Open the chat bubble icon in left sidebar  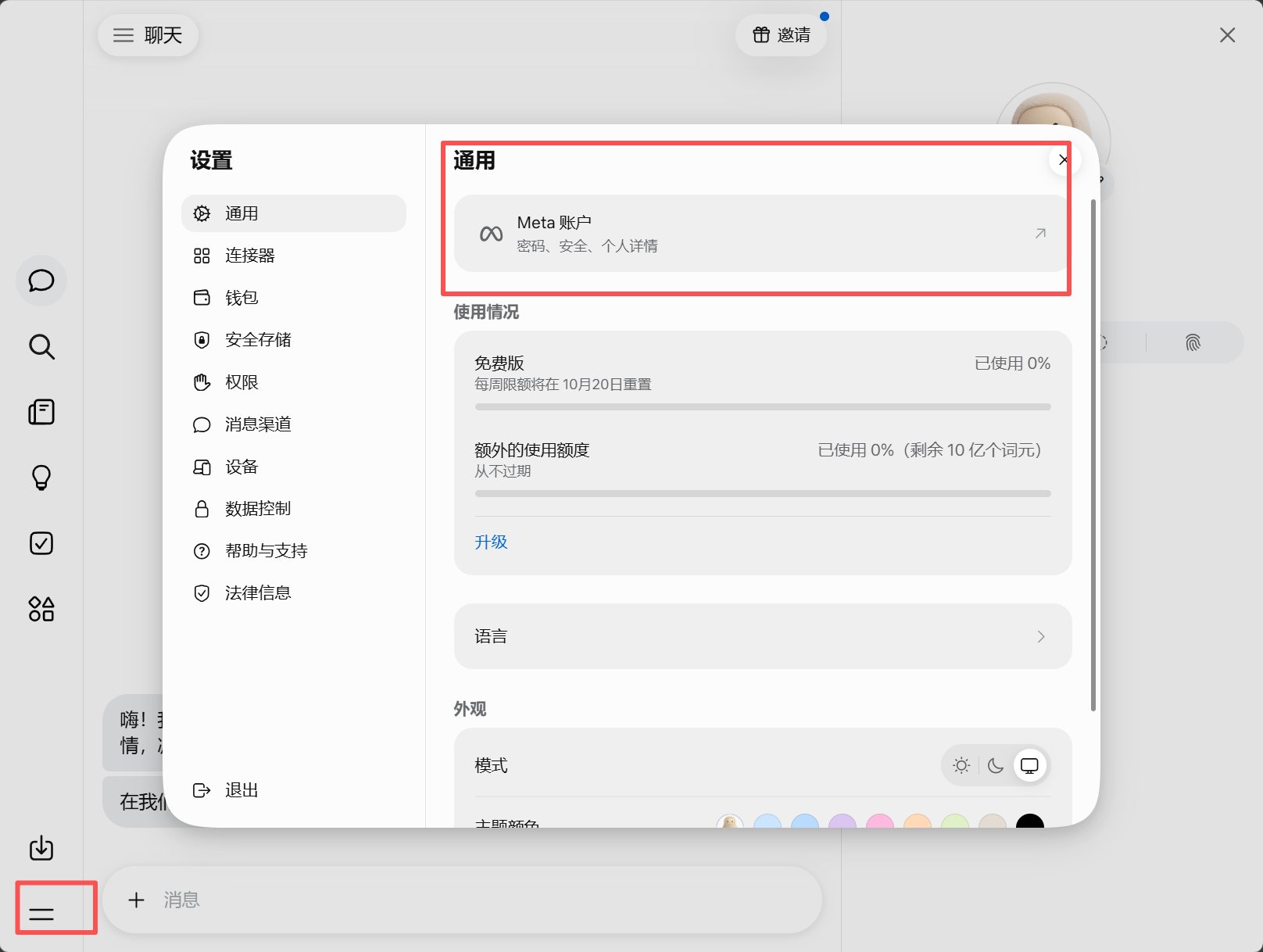pos(41,281)
